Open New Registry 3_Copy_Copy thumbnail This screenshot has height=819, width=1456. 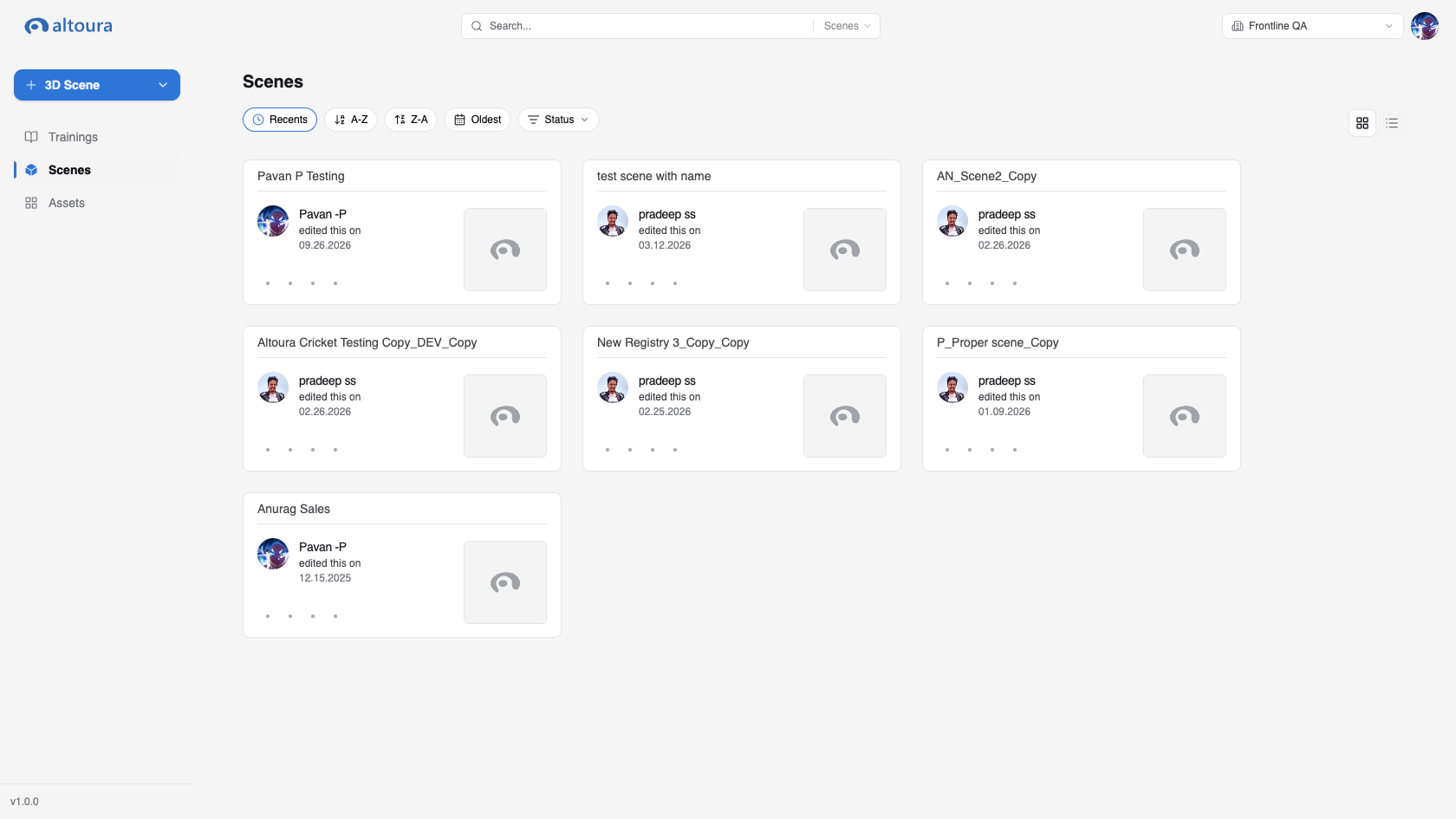pos(845,416)
